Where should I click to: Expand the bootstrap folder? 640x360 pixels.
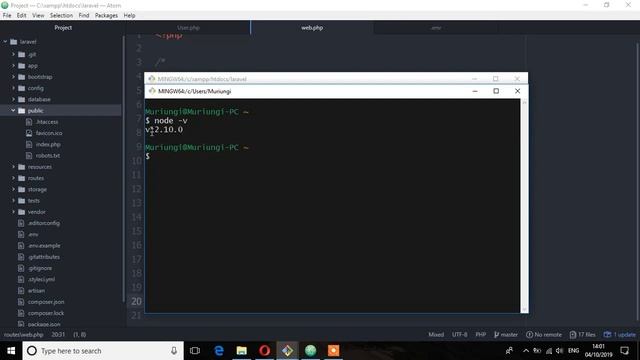pyautogui.click(x=13, y=77)
